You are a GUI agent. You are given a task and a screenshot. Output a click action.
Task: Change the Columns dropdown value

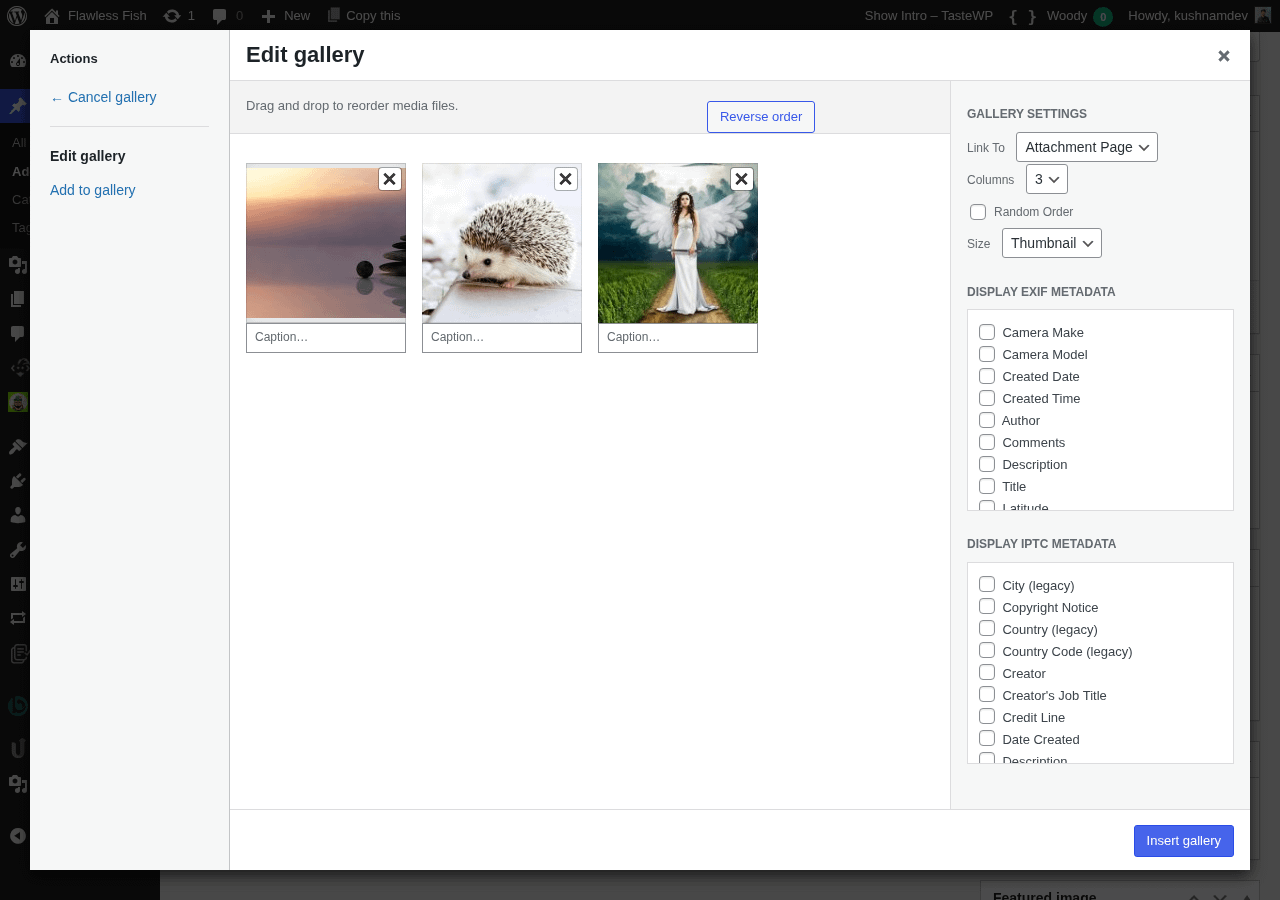1046,179
